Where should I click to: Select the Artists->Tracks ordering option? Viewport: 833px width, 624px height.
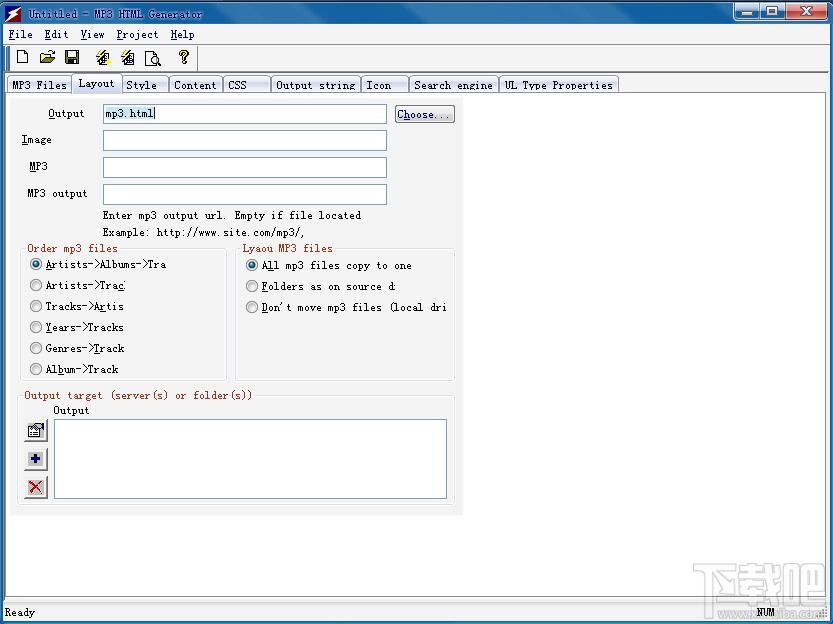pyautogui.click(x=36, y=285)
